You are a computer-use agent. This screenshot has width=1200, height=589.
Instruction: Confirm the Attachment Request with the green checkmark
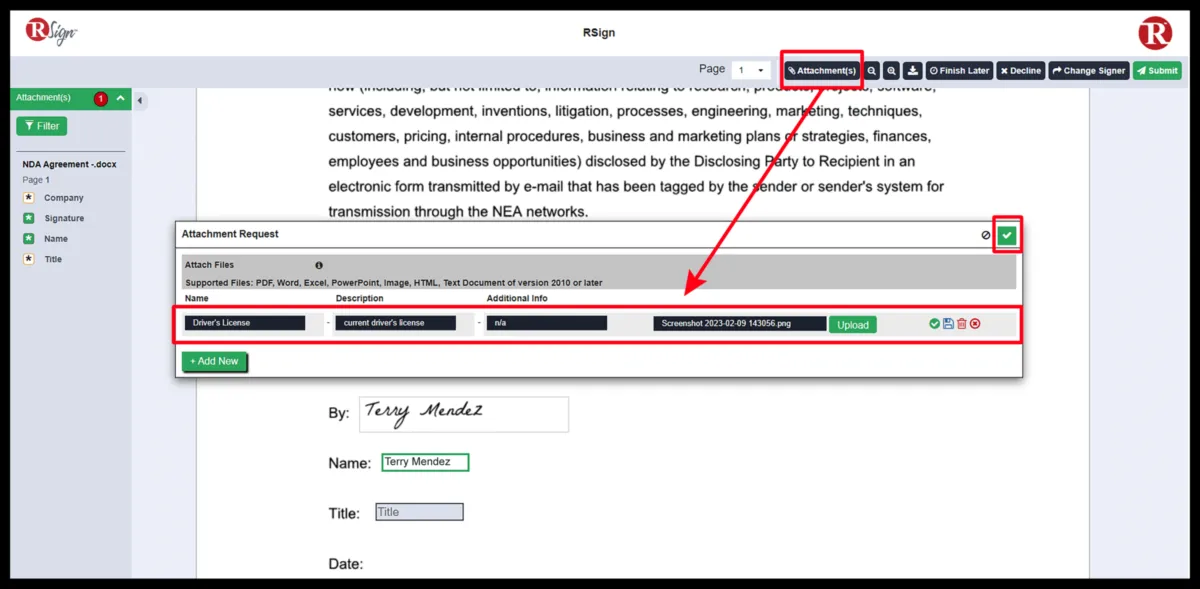click(x=1007, y=235)
